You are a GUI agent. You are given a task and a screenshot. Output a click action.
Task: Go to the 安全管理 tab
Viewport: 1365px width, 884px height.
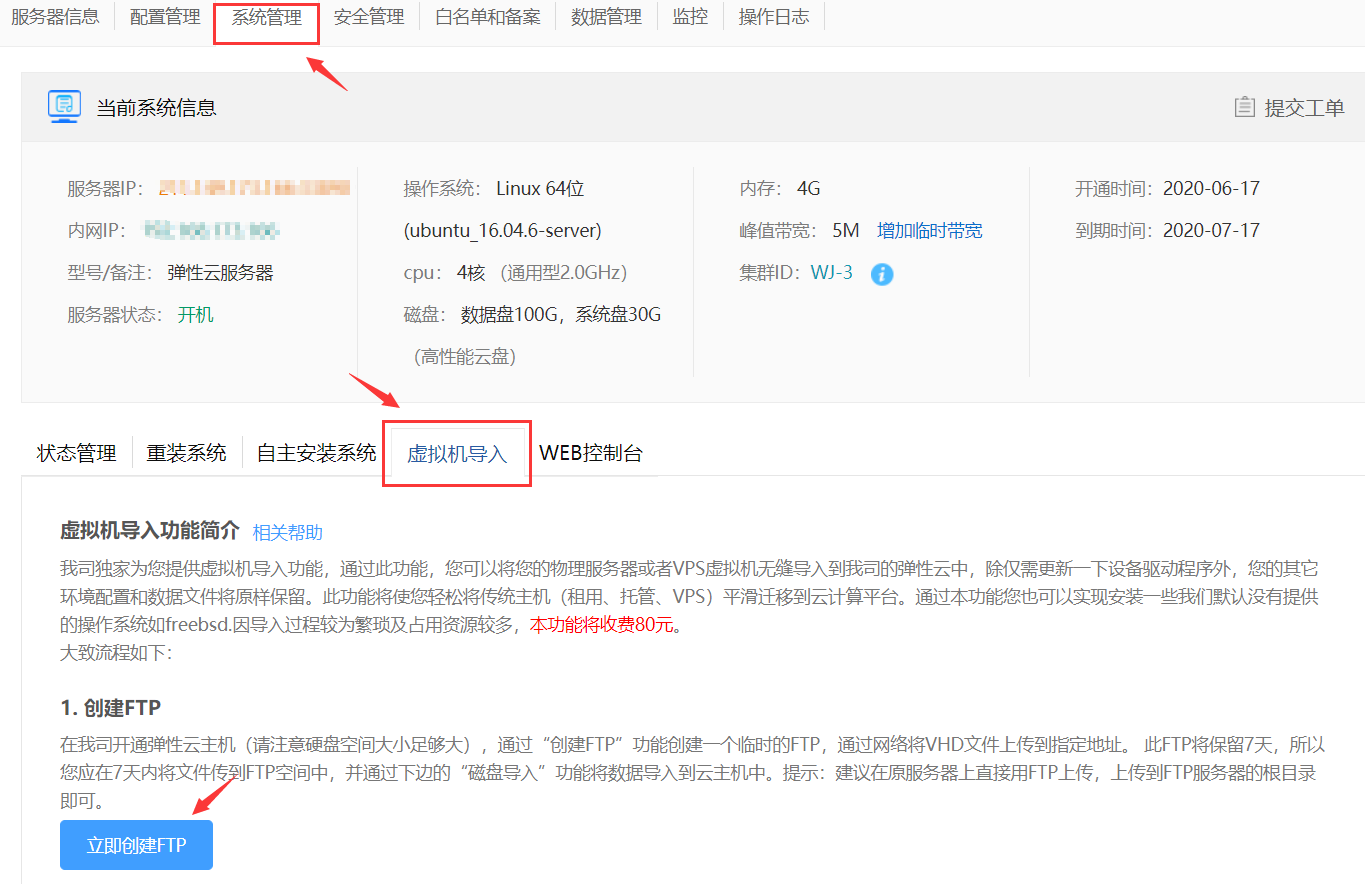tap(369, 17)
